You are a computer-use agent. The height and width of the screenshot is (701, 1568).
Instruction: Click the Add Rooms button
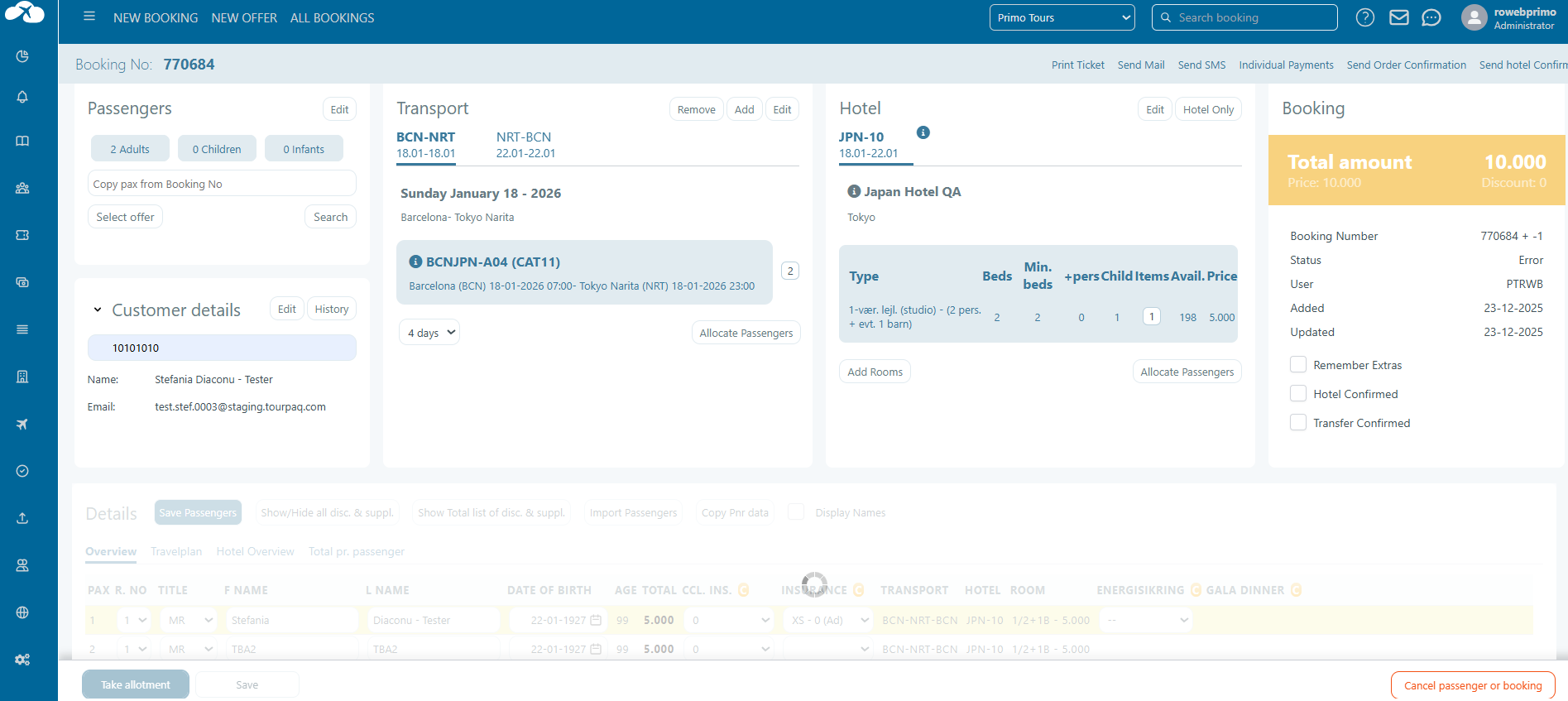875,372
